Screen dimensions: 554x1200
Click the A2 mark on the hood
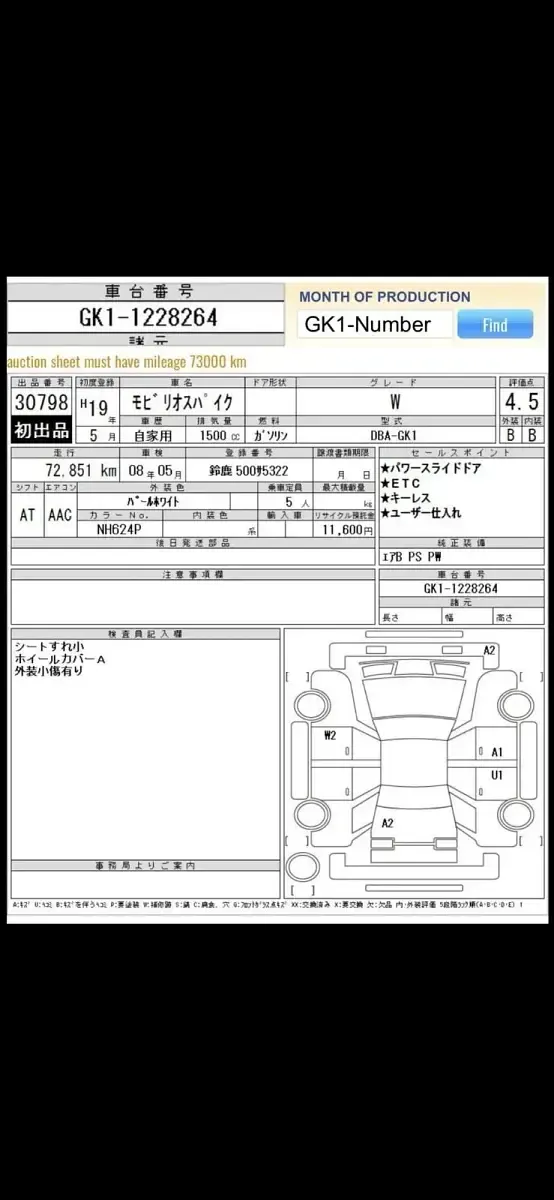389,823
